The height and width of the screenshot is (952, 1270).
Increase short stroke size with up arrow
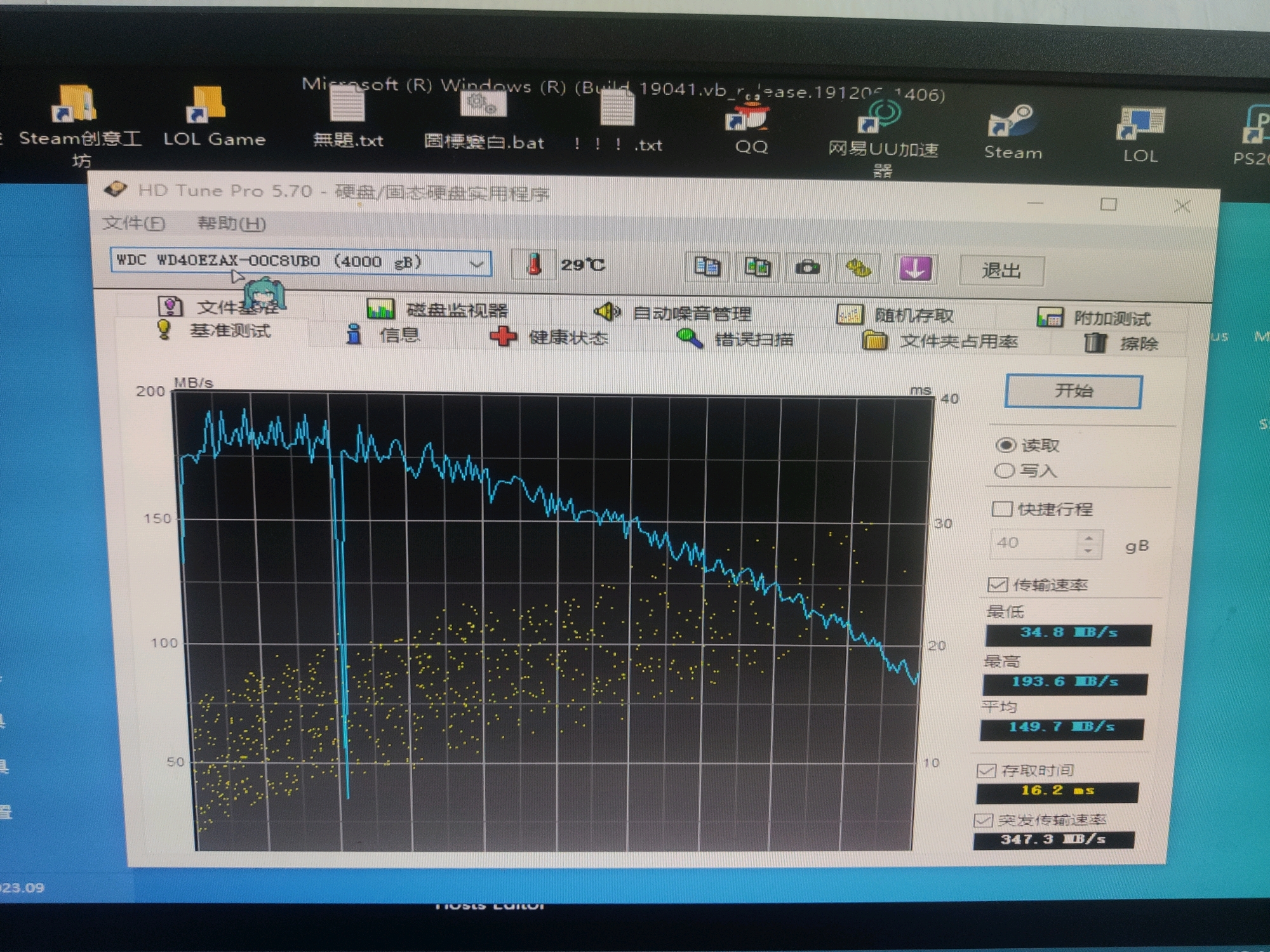(1089, 538)
